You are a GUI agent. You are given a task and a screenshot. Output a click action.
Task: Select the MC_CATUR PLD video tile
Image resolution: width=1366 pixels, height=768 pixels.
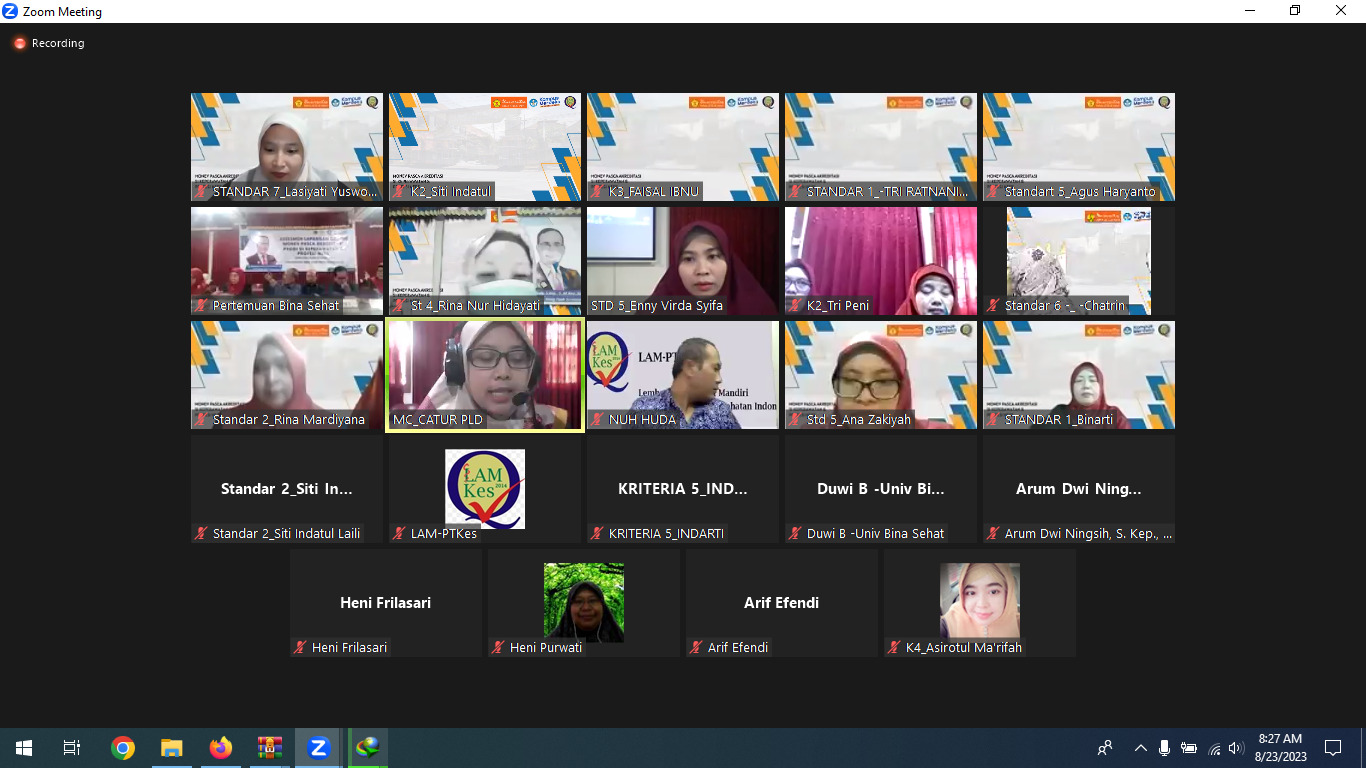point(485,375)
